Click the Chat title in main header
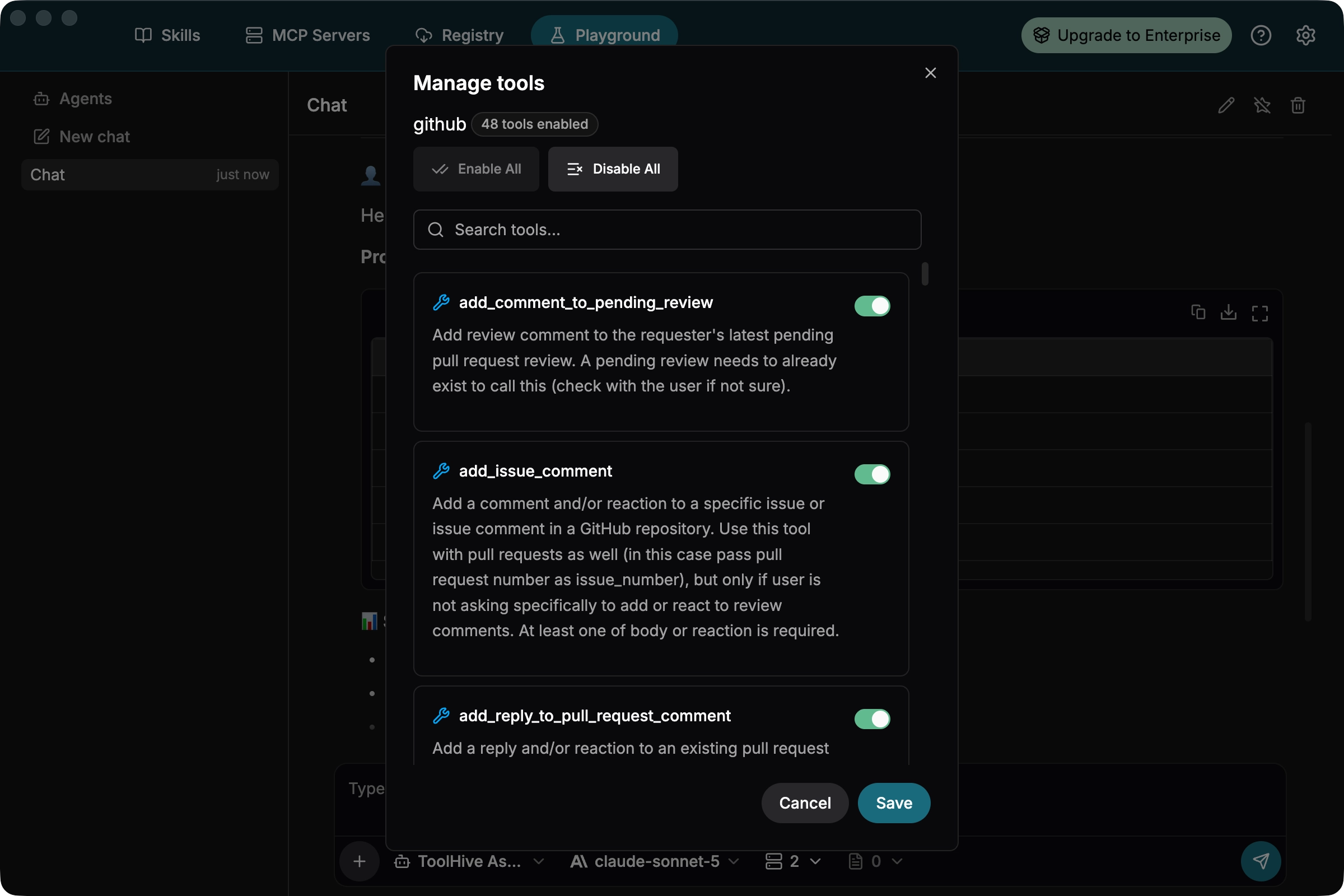Viewport: 1344px width, 896px height. [327, 105]
